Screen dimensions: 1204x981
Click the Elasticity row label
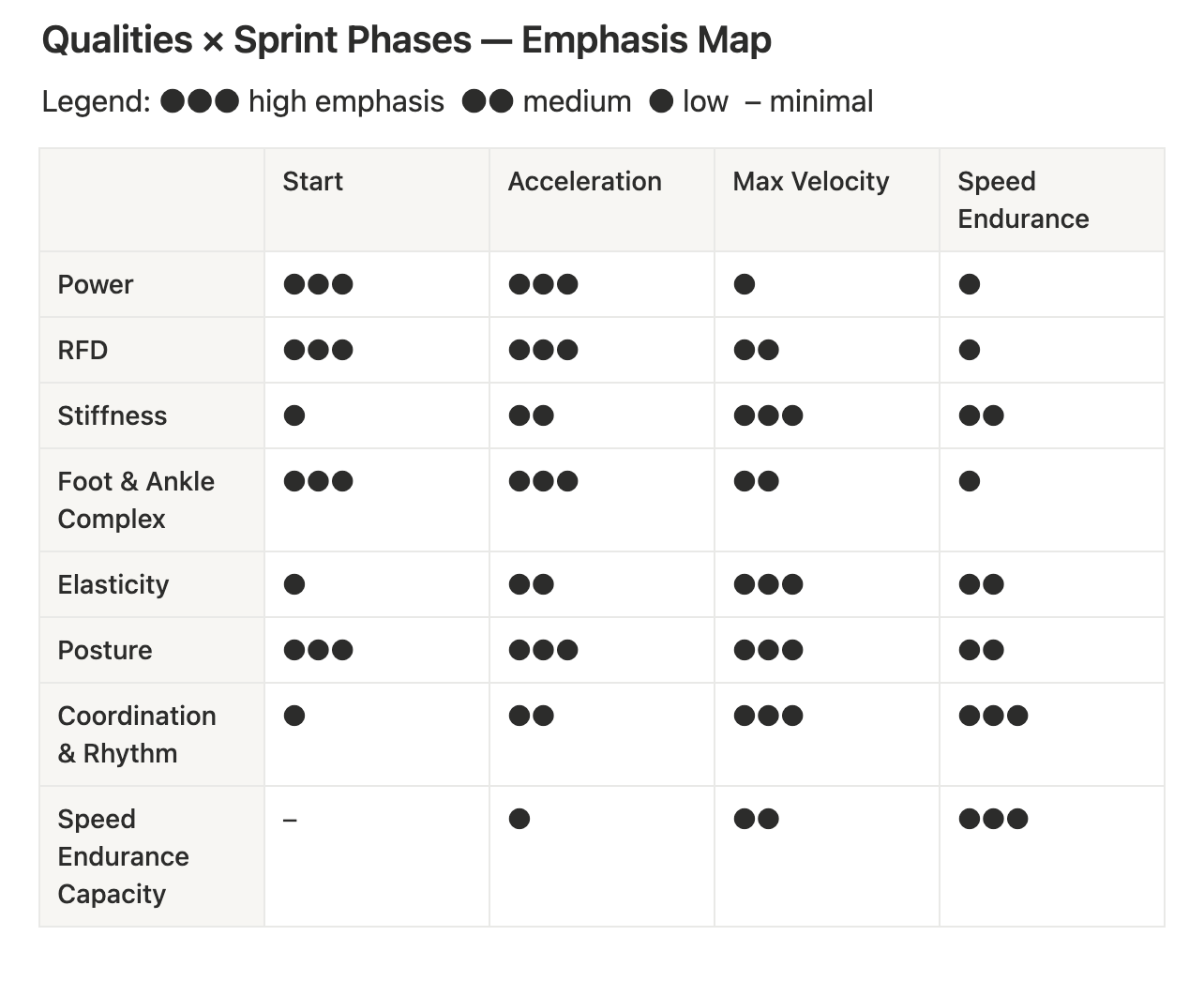pos(113,584)
